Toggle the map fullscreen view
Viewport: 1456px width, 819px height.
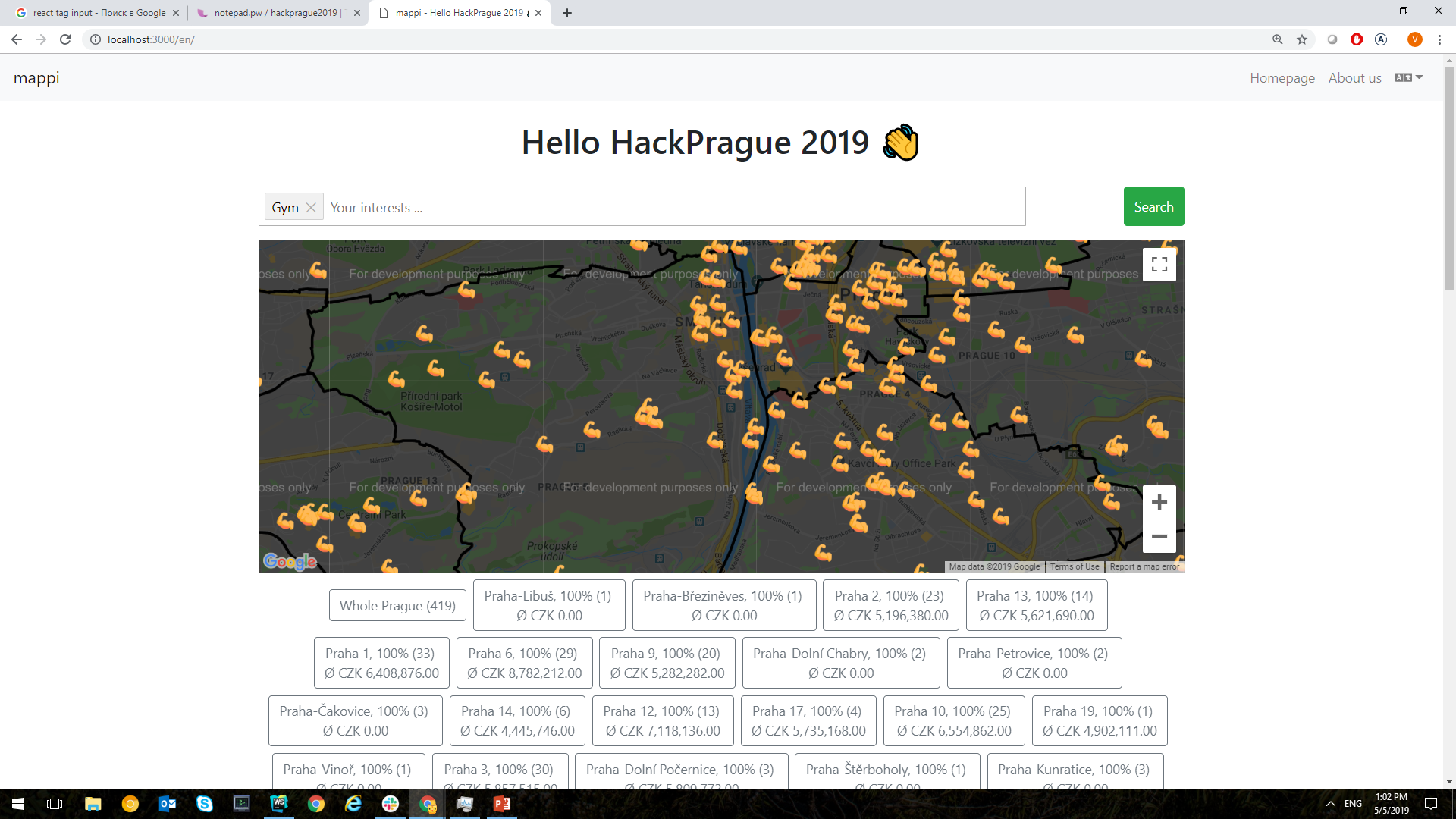(1159, 265)
